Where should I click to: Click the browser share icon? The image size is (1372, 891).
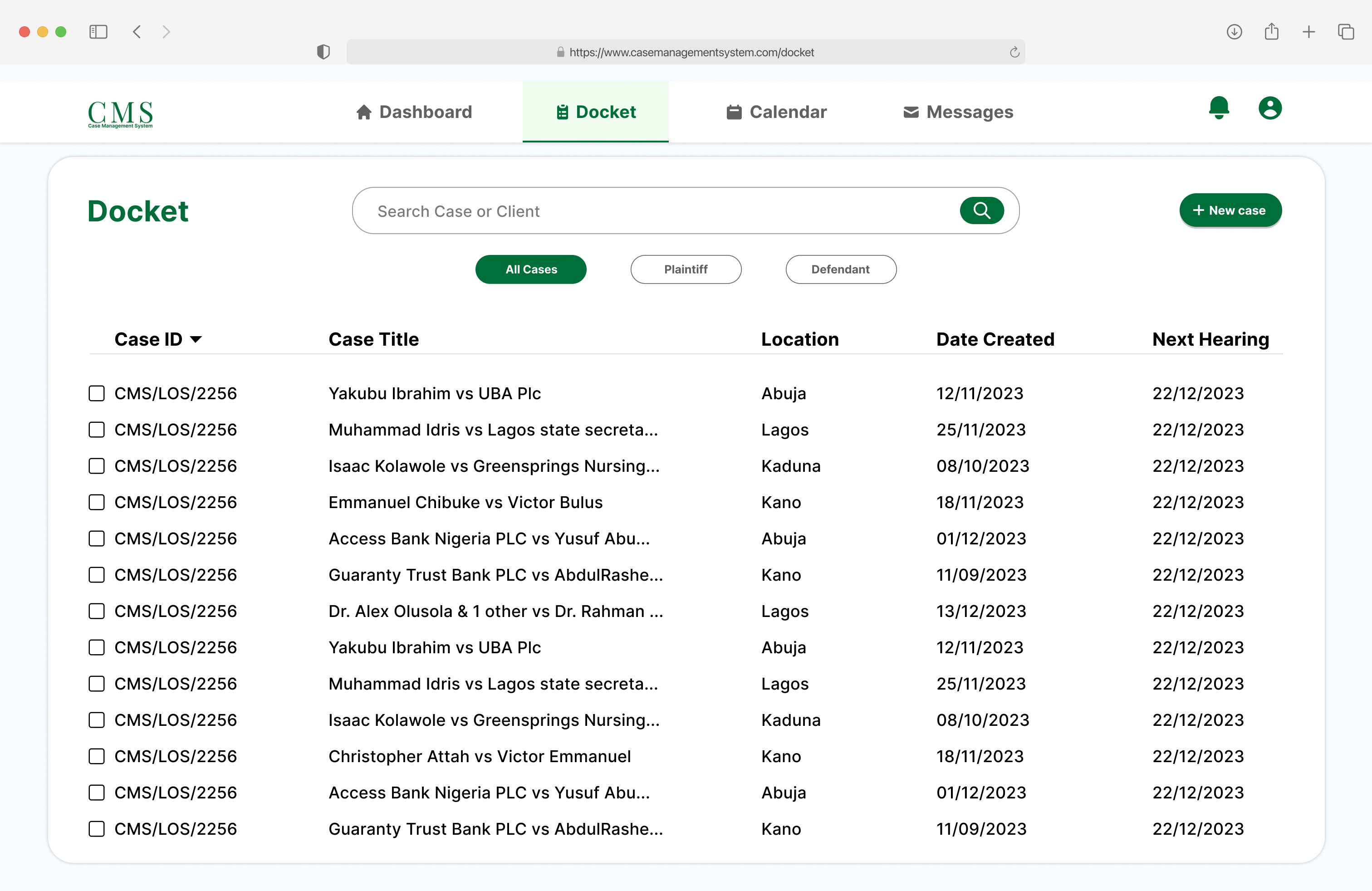1272,32
